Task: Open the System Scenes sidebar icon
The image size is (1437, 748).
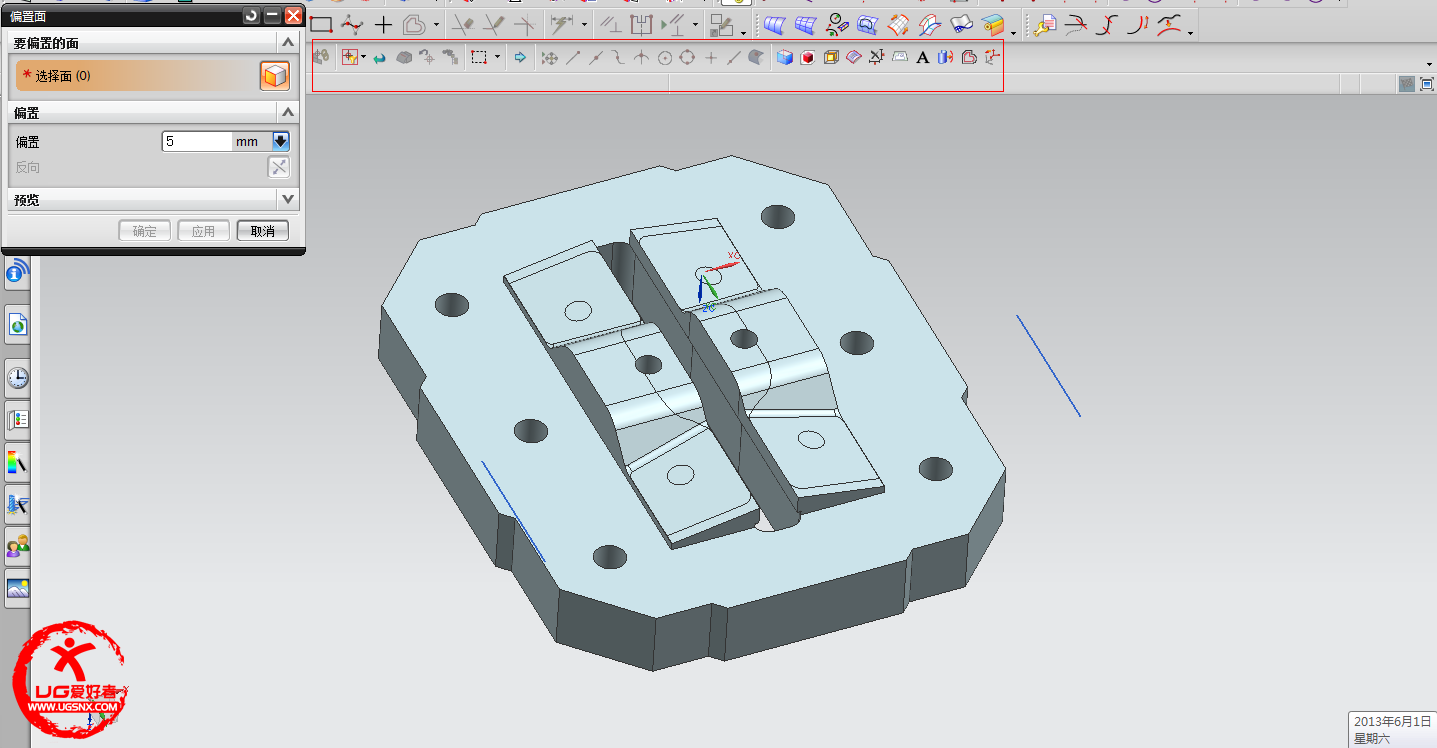Action: click(18, 587)
